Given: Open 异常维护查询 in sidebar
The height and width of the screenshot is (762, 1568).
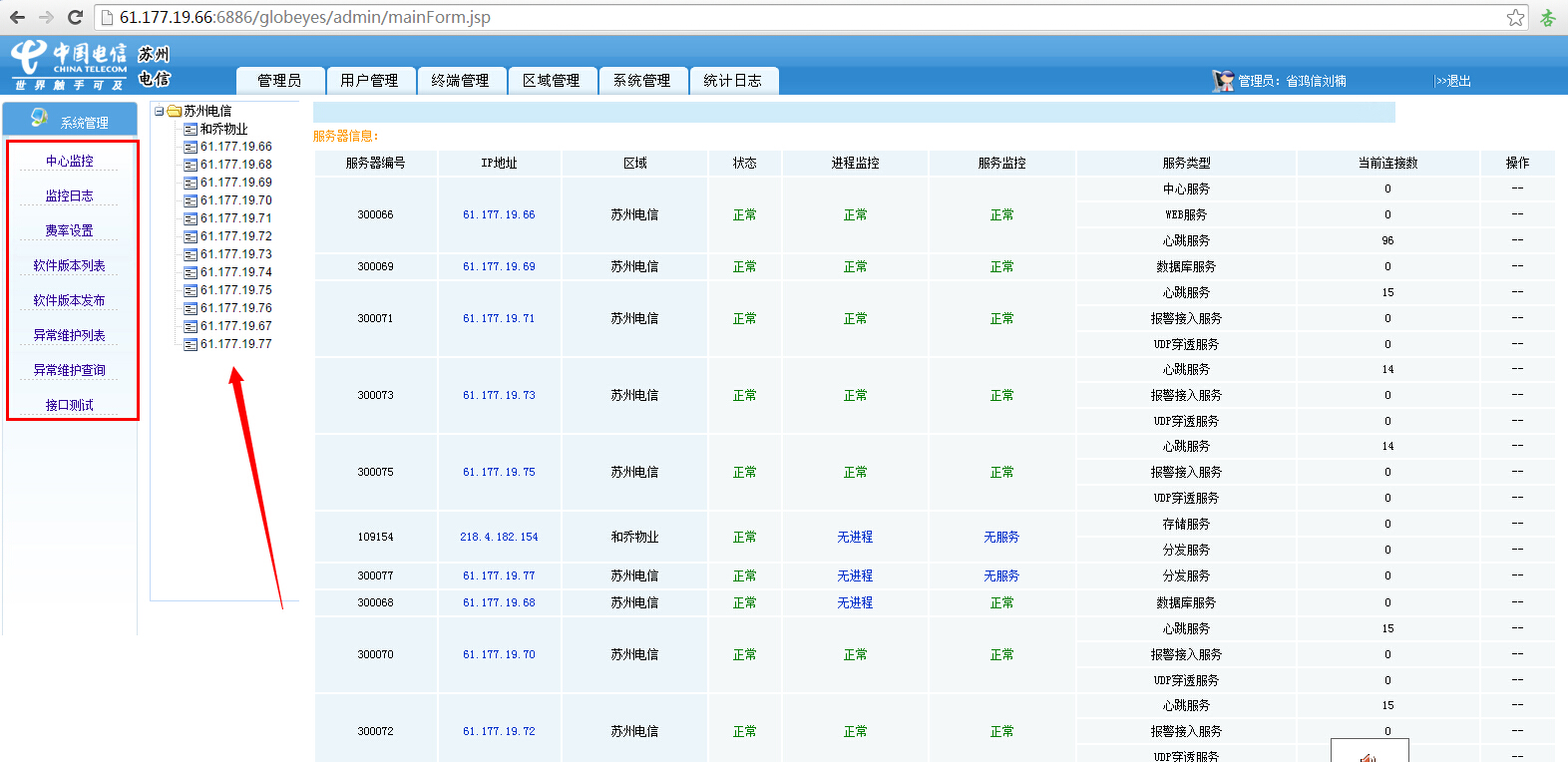Looking at the screenshot, I should point(69,370).
